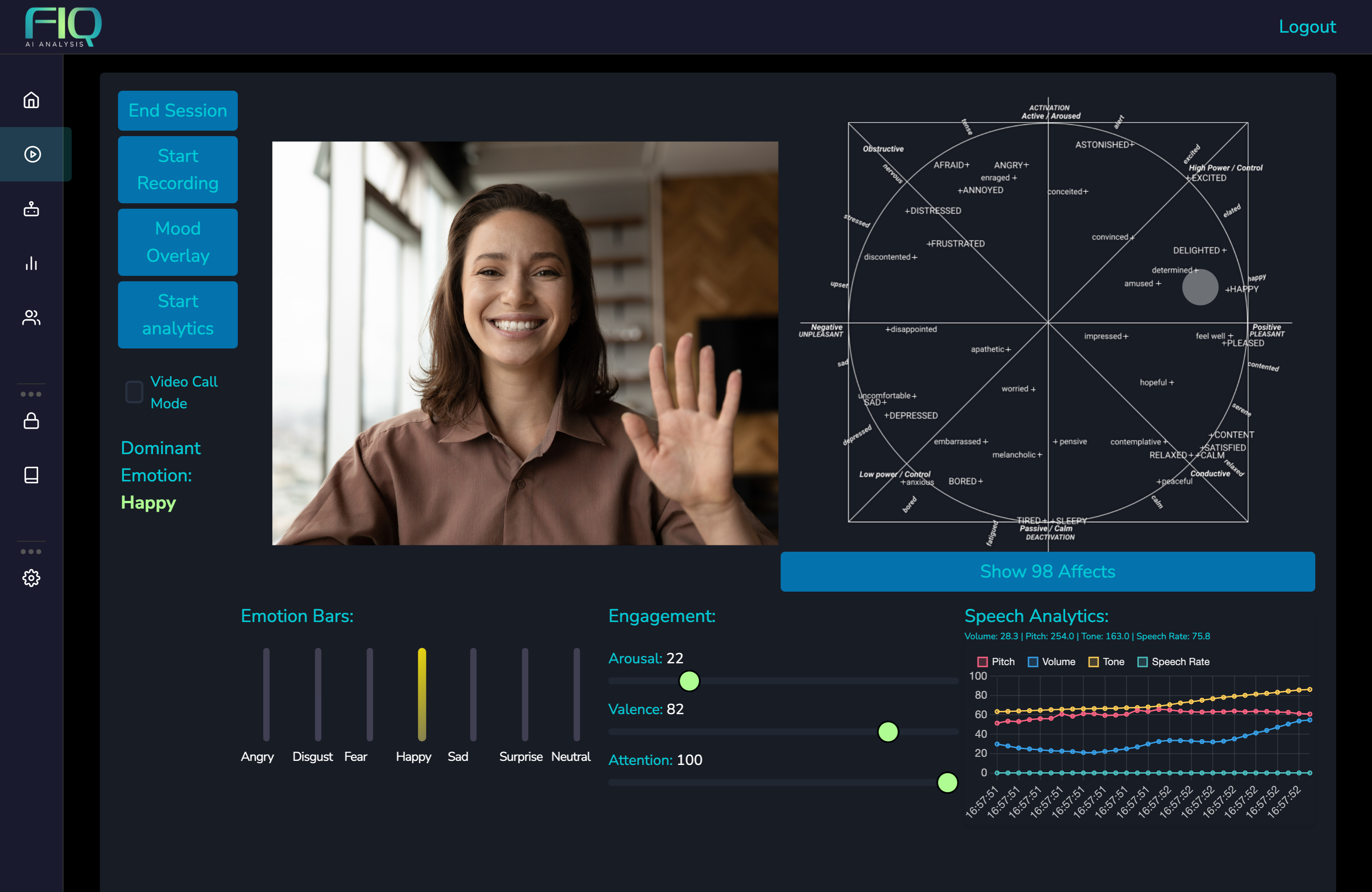Enable Video Call Mode
This screenshot has height=892, width=1372.
pos(133,392)
